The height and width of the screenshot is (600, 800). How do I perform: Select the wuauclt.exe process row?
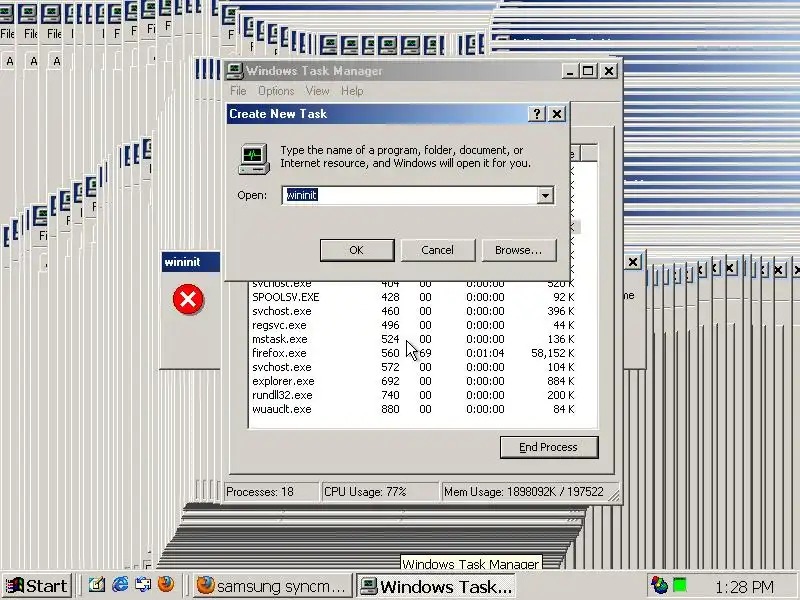pyautogui.click(x=413, y=409)
